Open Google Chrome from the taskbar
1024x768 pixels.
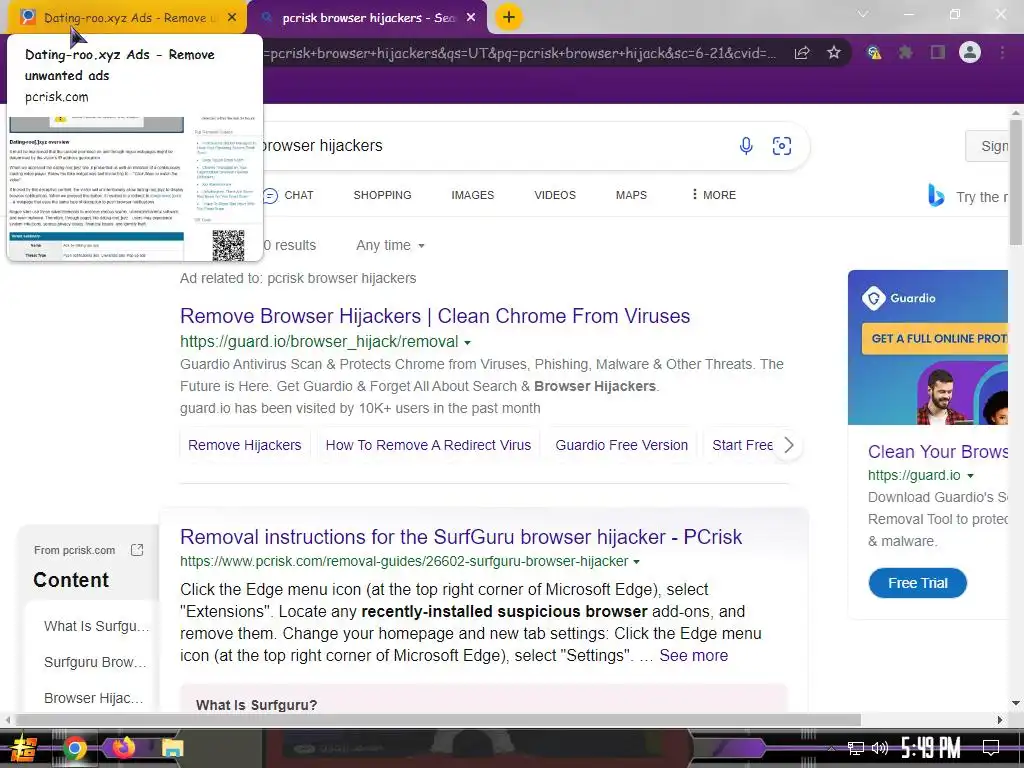click(75, 748)
